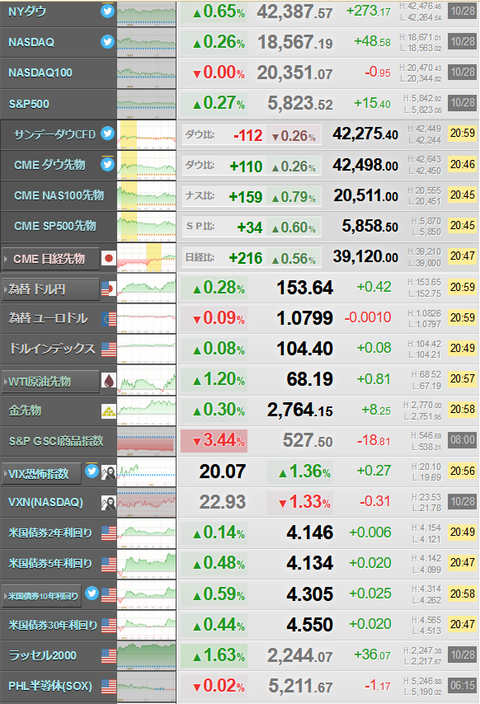Click the dollar-yen rate 153.64
The width and height of the screenshot is (480, 704).
pyautogui.click(x=305, y=288)
